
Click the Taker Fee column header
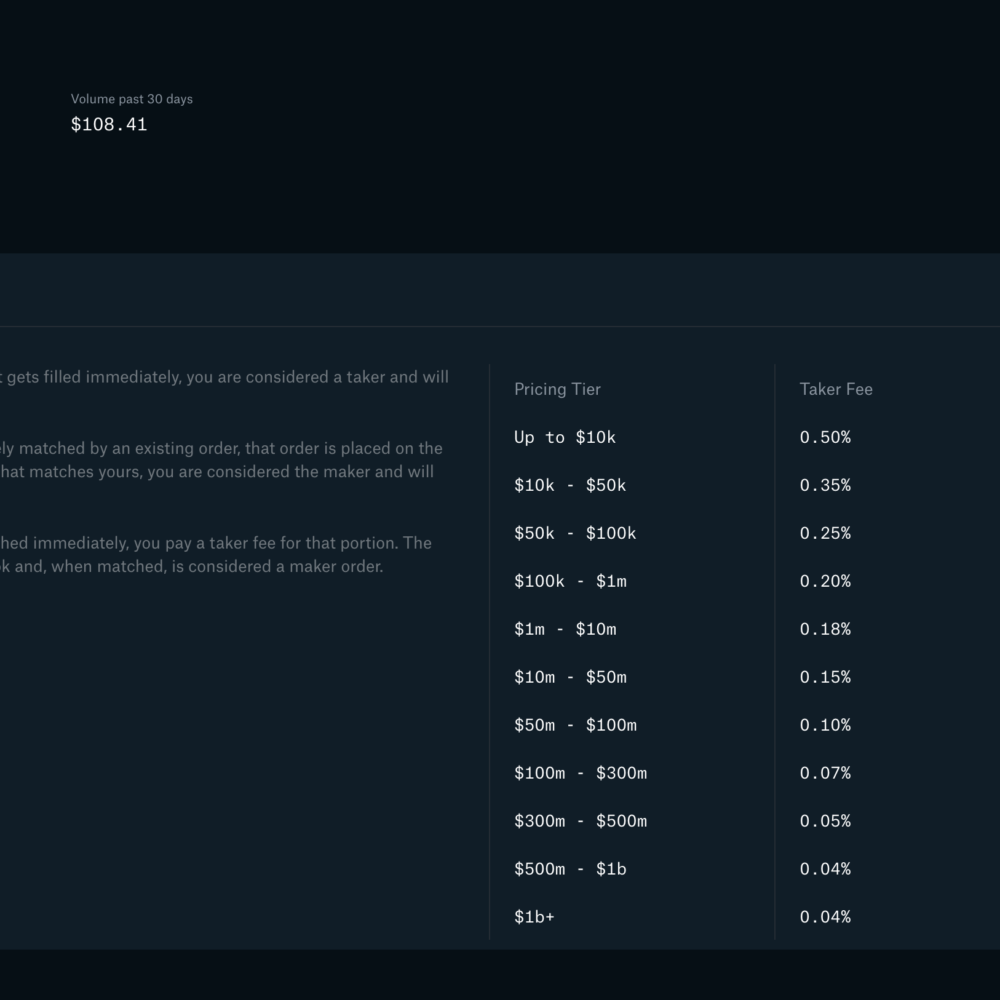coord(836,389)
